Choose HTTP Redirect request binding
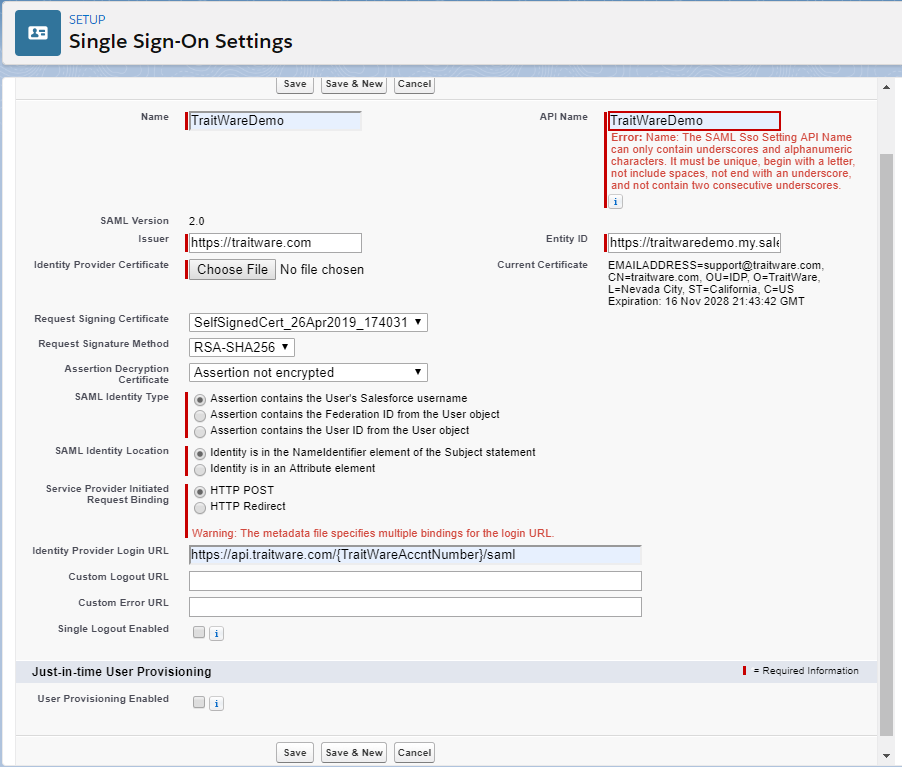The image size is (902, 767). [x=200, y=507]
